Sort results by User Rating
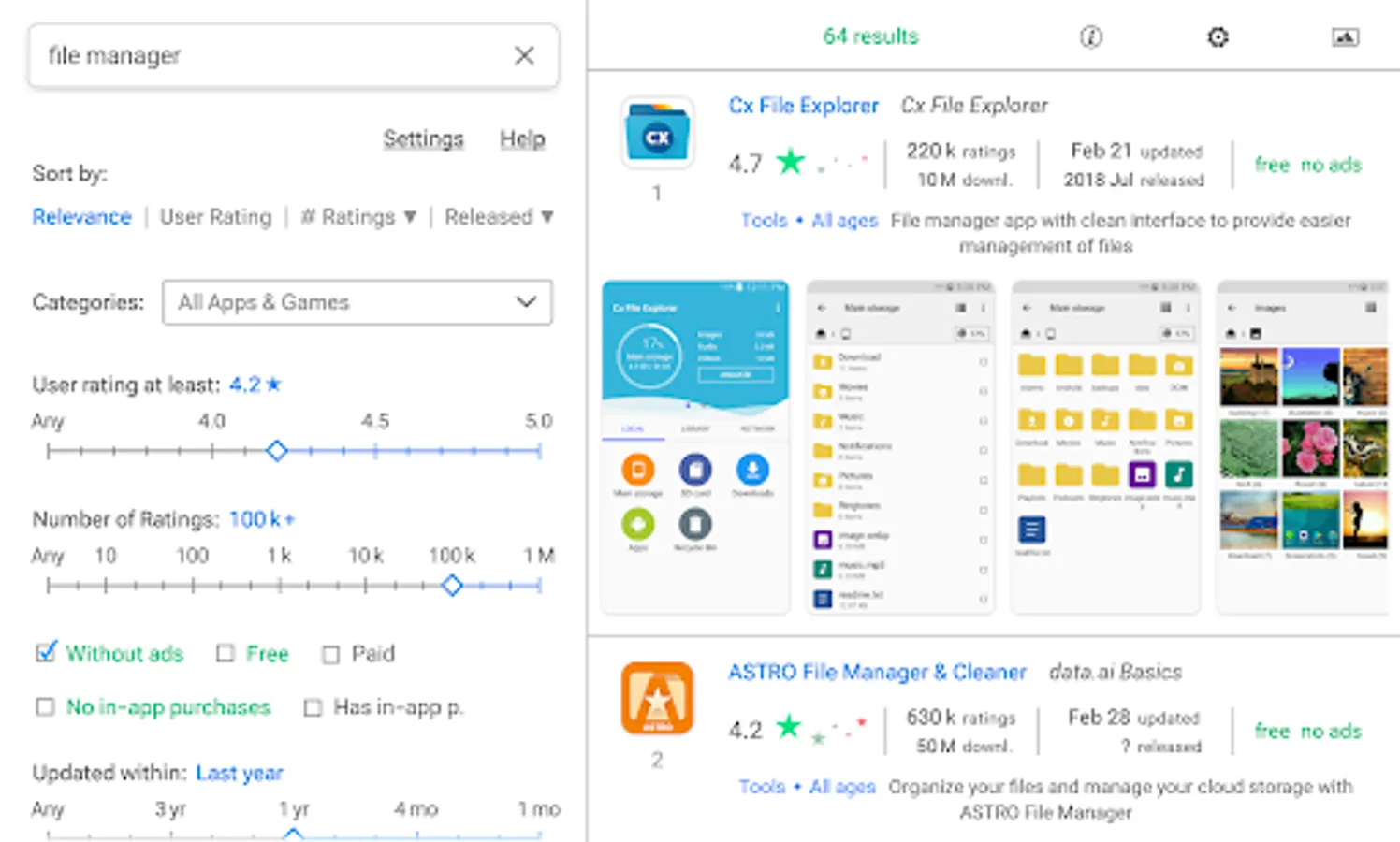The width and height of the screenshot is (1400, 842). [x=215, y=217]
